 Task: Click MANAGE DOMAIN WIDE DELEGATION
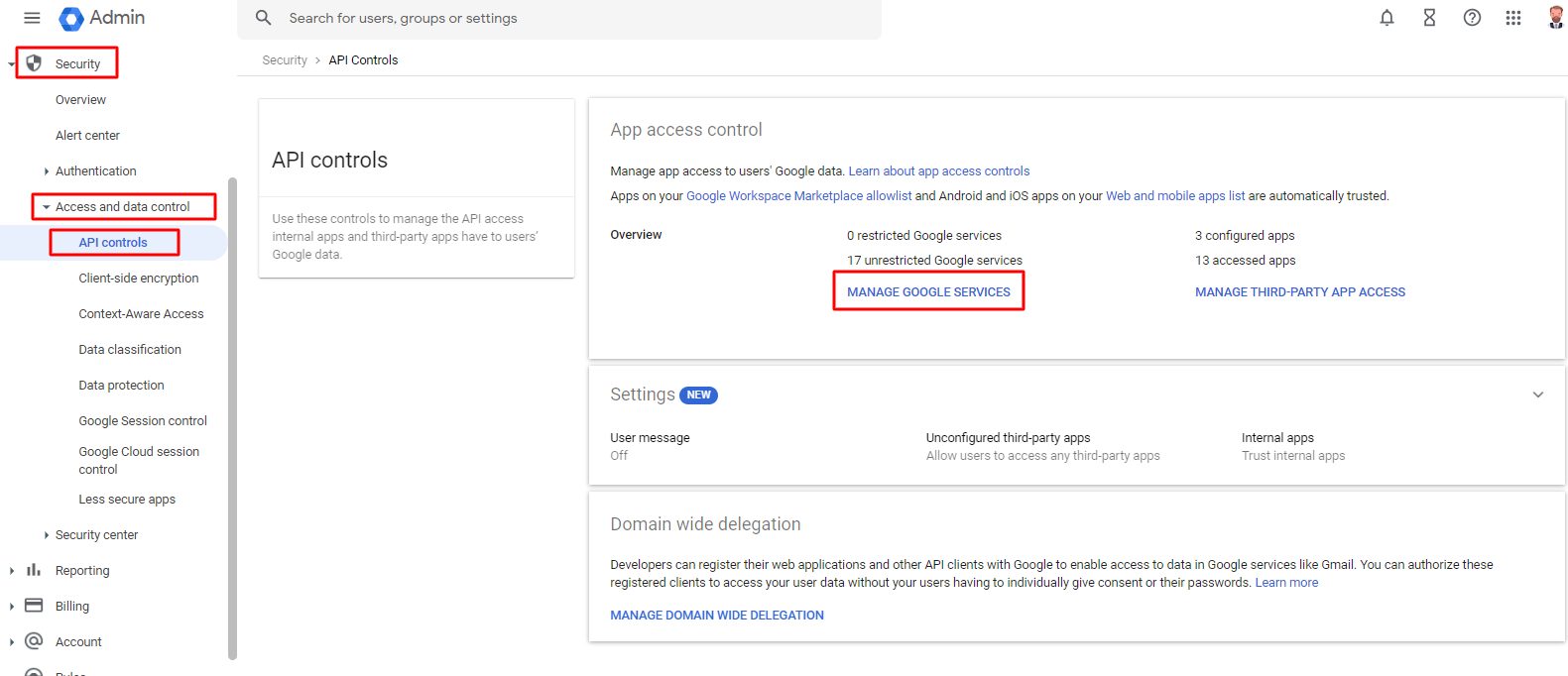(717, 616)
